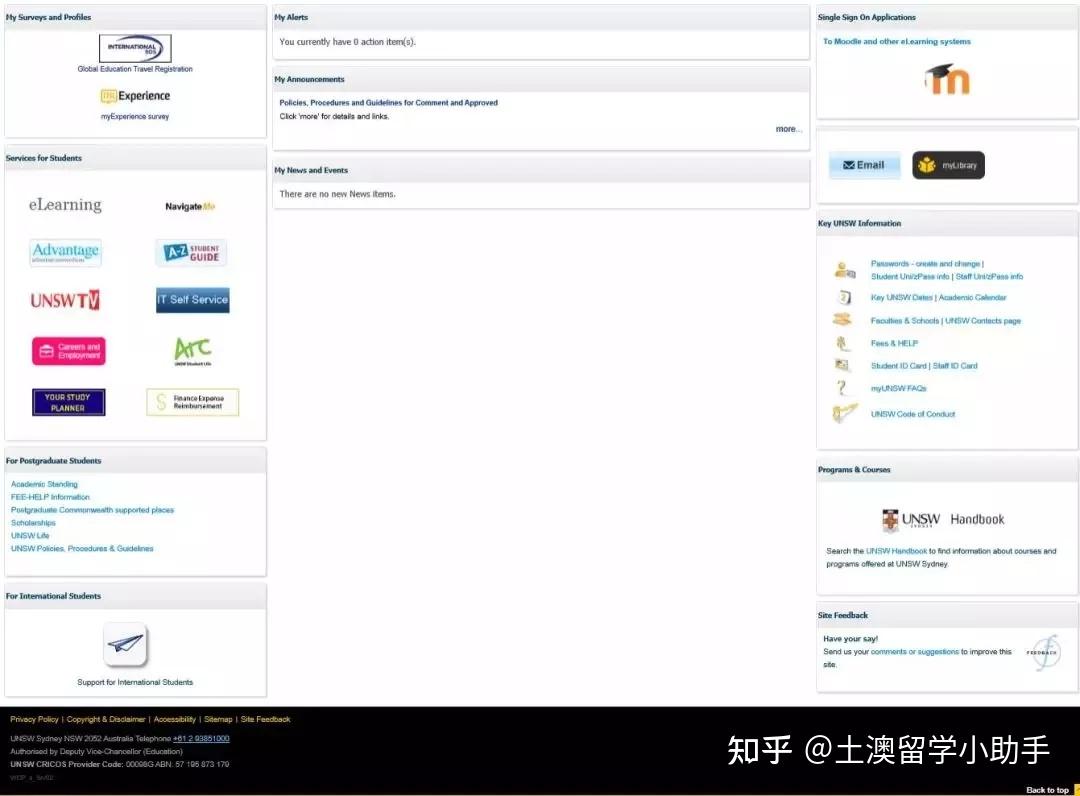Viewport: 1080px width, 796px height.
Task: Click Back to top
Action: (x=1047, y=789)
